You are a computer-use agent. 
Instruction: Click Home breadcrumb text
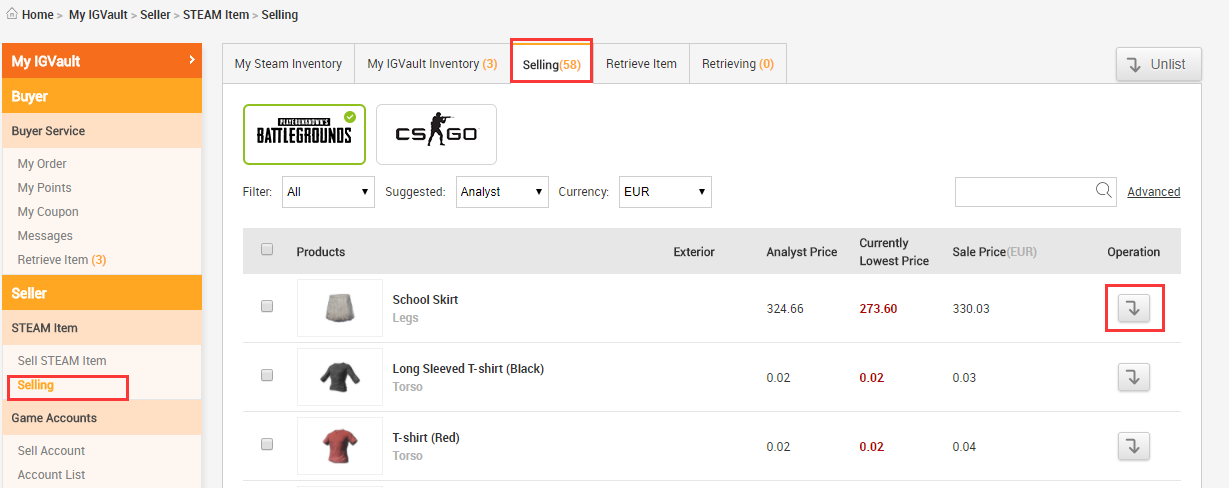coord(38,15)
